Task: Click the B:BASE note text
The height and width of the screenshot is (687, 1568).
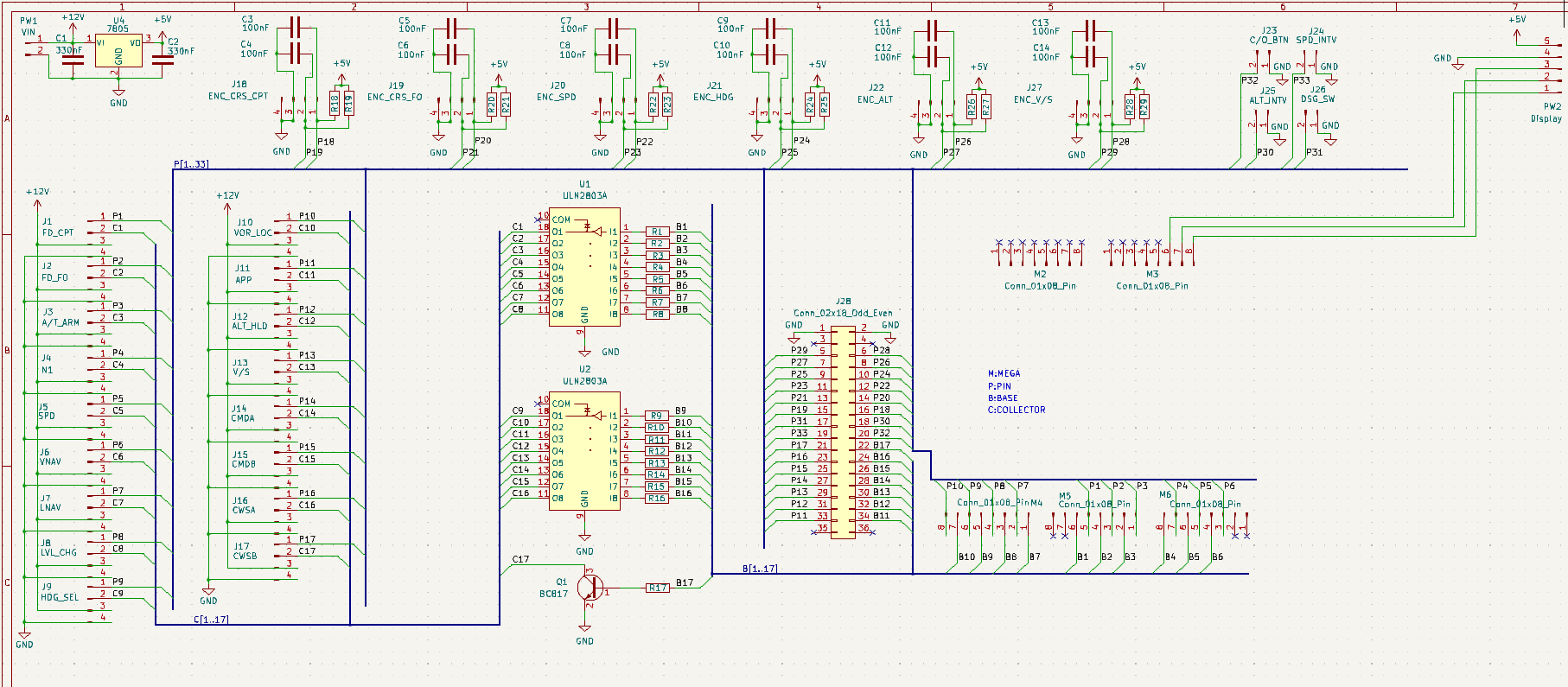Action: 1003,398
